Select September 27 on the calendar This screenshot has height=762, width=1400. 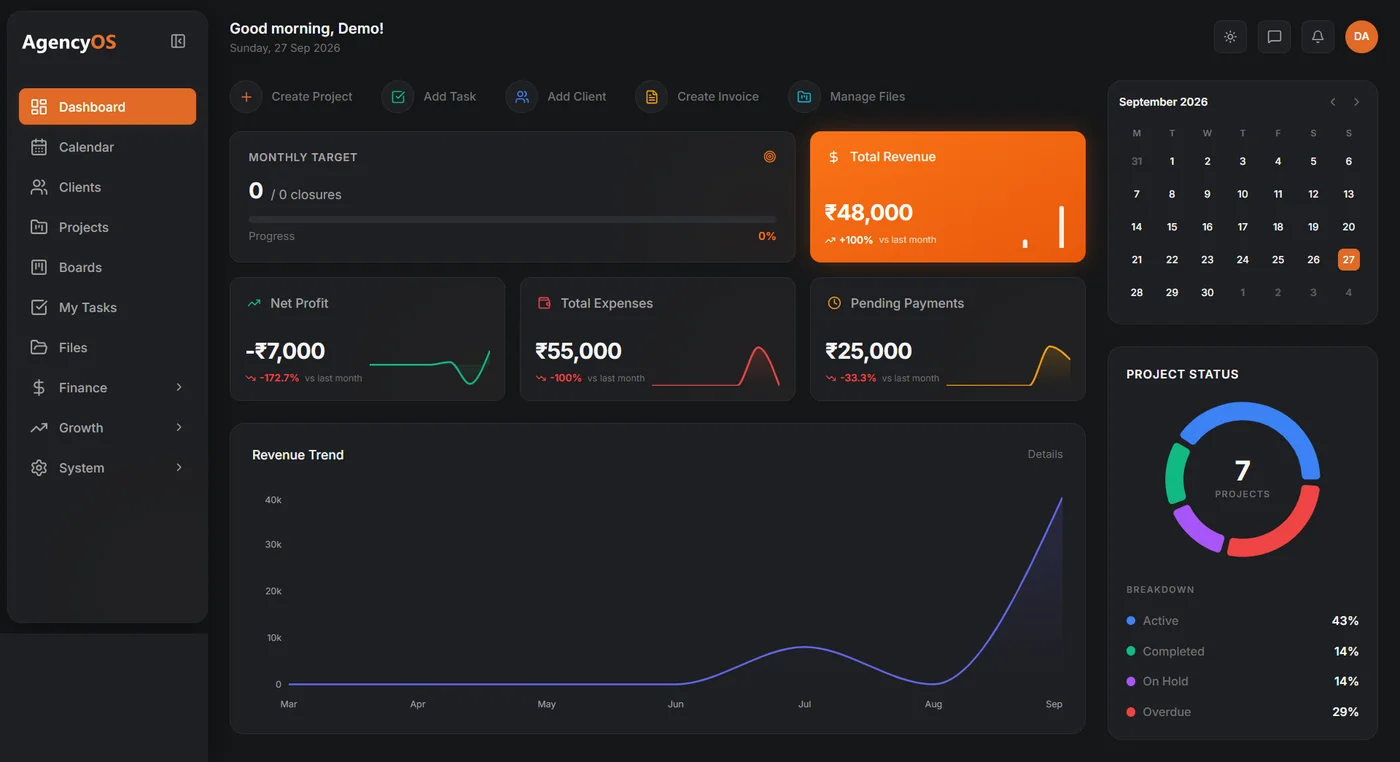pos(1349,259)
